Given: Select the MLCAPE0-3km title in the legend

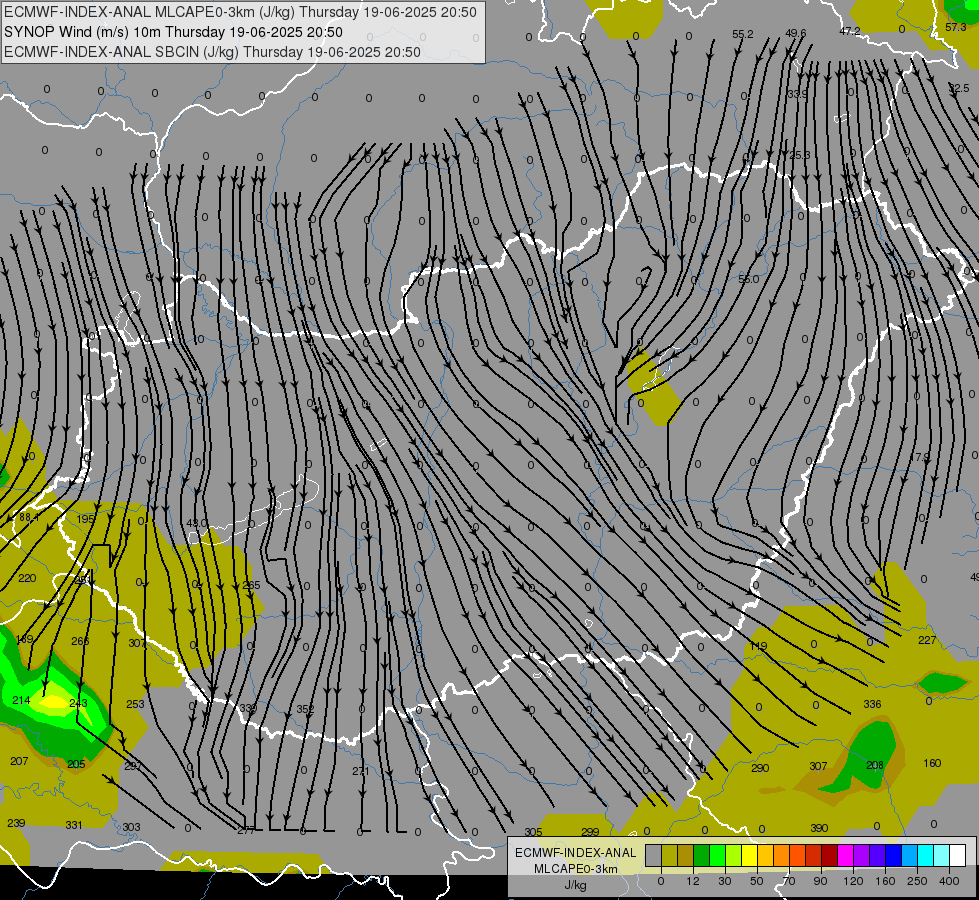Looking at the screenshot, I should point(576,869).
